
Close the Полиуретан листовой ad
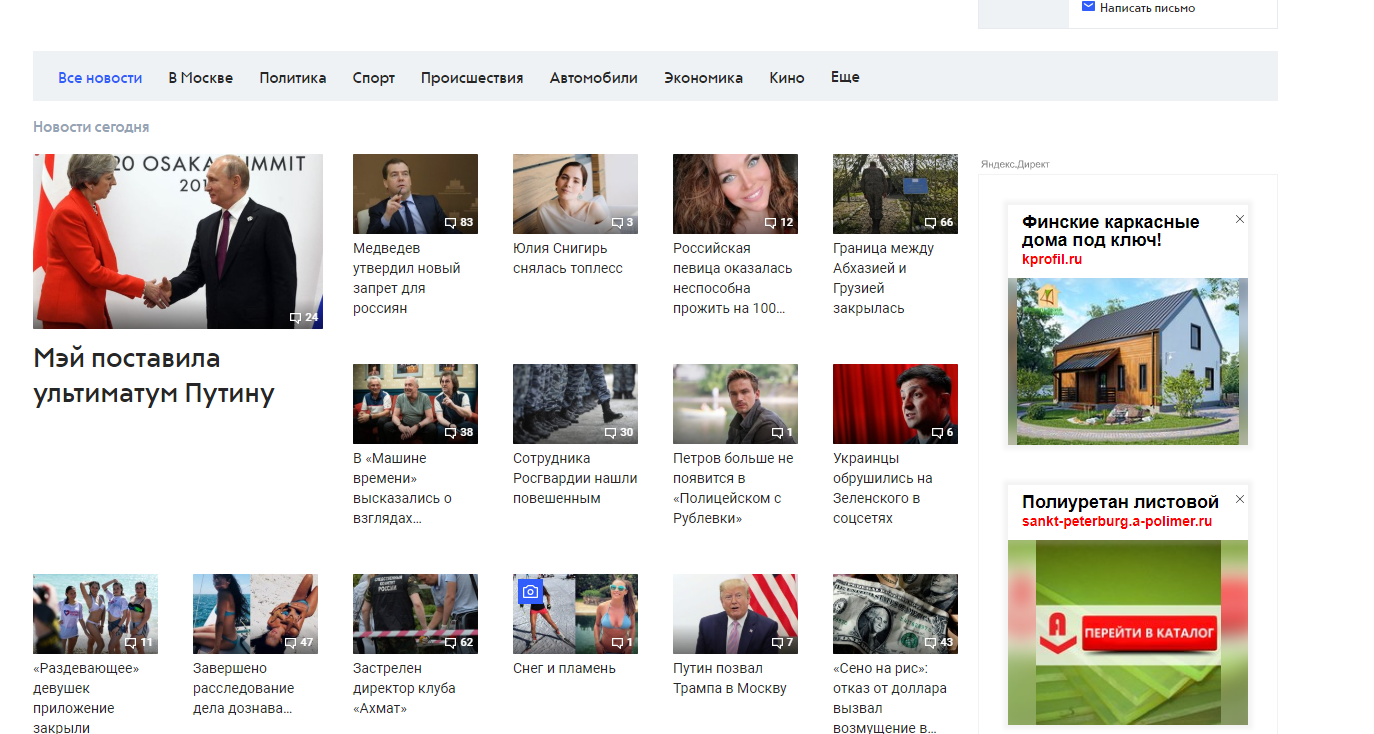pyautogui.click(x=1240, y=499)
